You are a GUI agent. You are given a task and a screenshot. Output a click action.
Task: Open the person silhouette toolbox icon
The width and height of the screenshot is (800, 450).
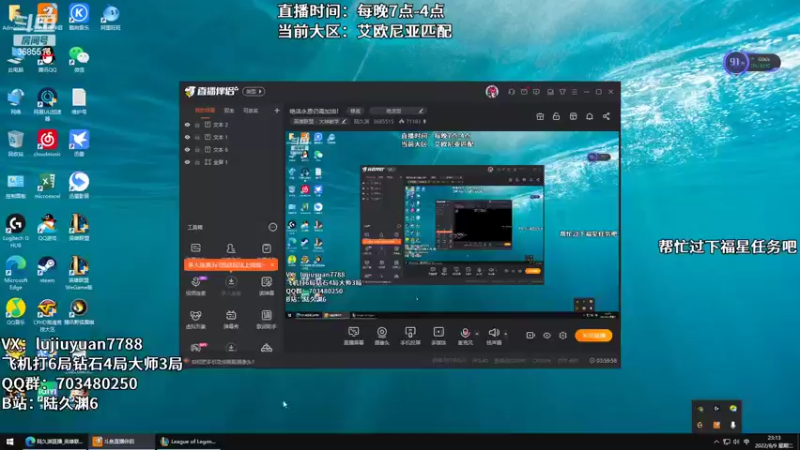pos(231,248)
